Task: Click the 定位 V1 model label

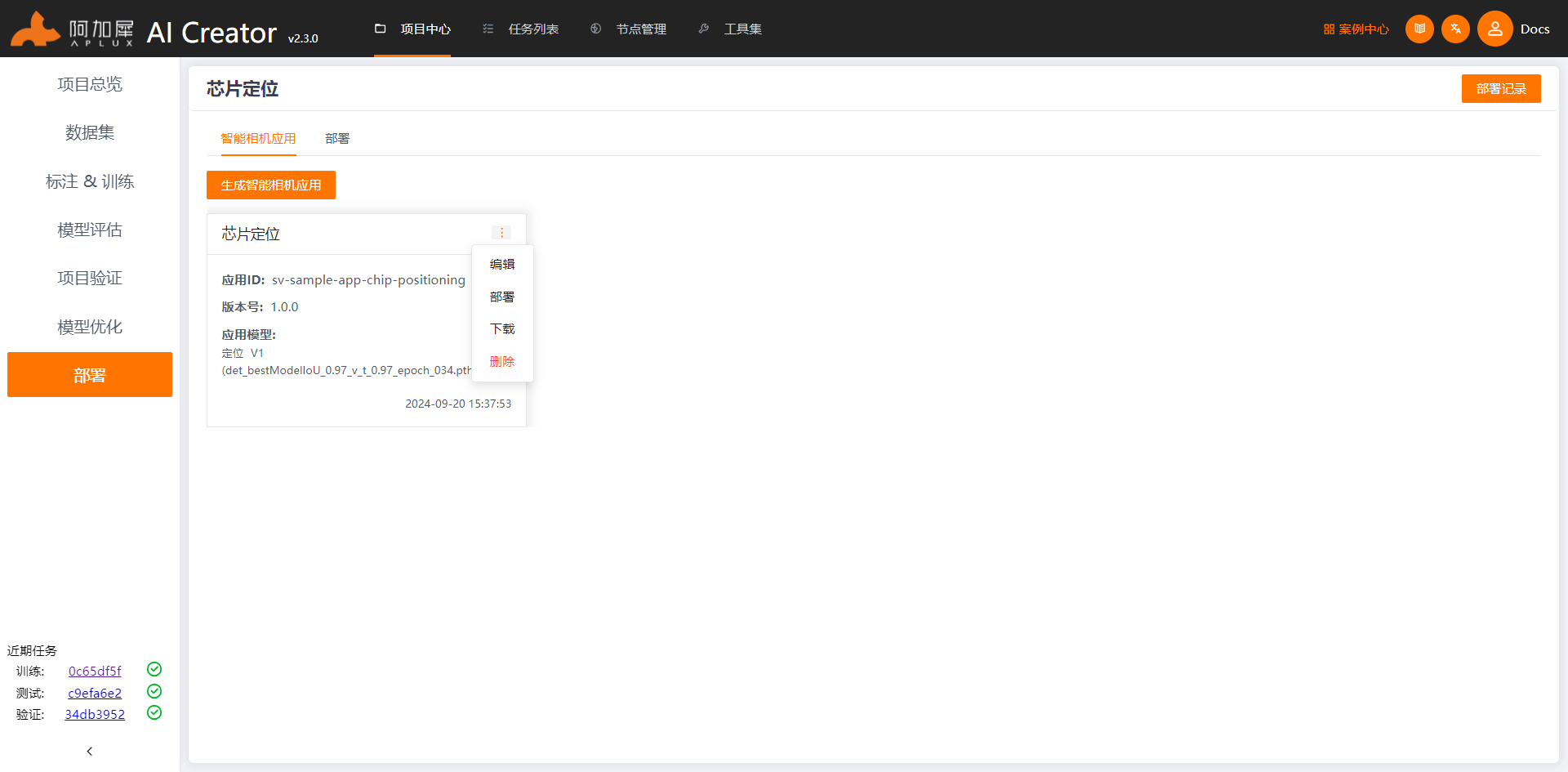Action: [x=243, y=353]
